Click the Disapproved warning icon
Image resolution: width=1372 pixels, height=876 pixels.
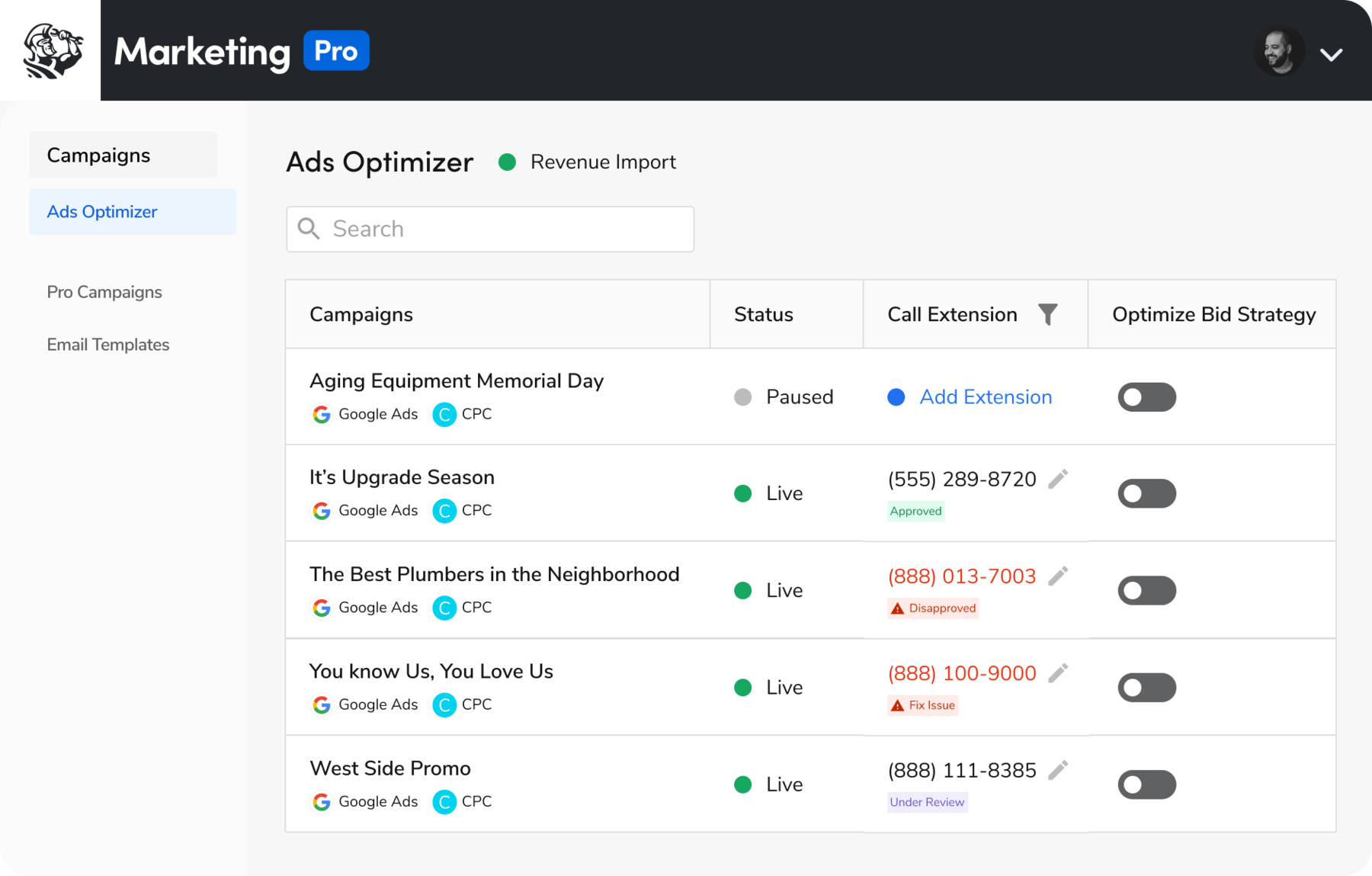pos(896,608)
